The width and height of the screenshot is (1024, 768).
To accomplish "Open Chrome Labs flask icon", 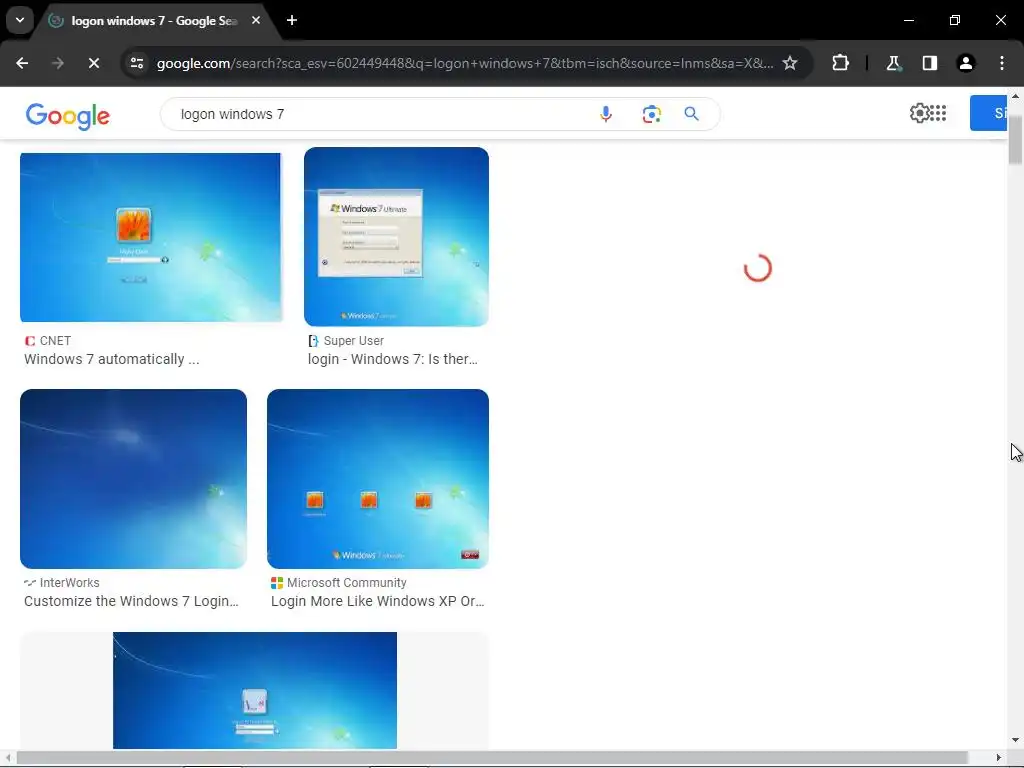I will tap(893, 63).
